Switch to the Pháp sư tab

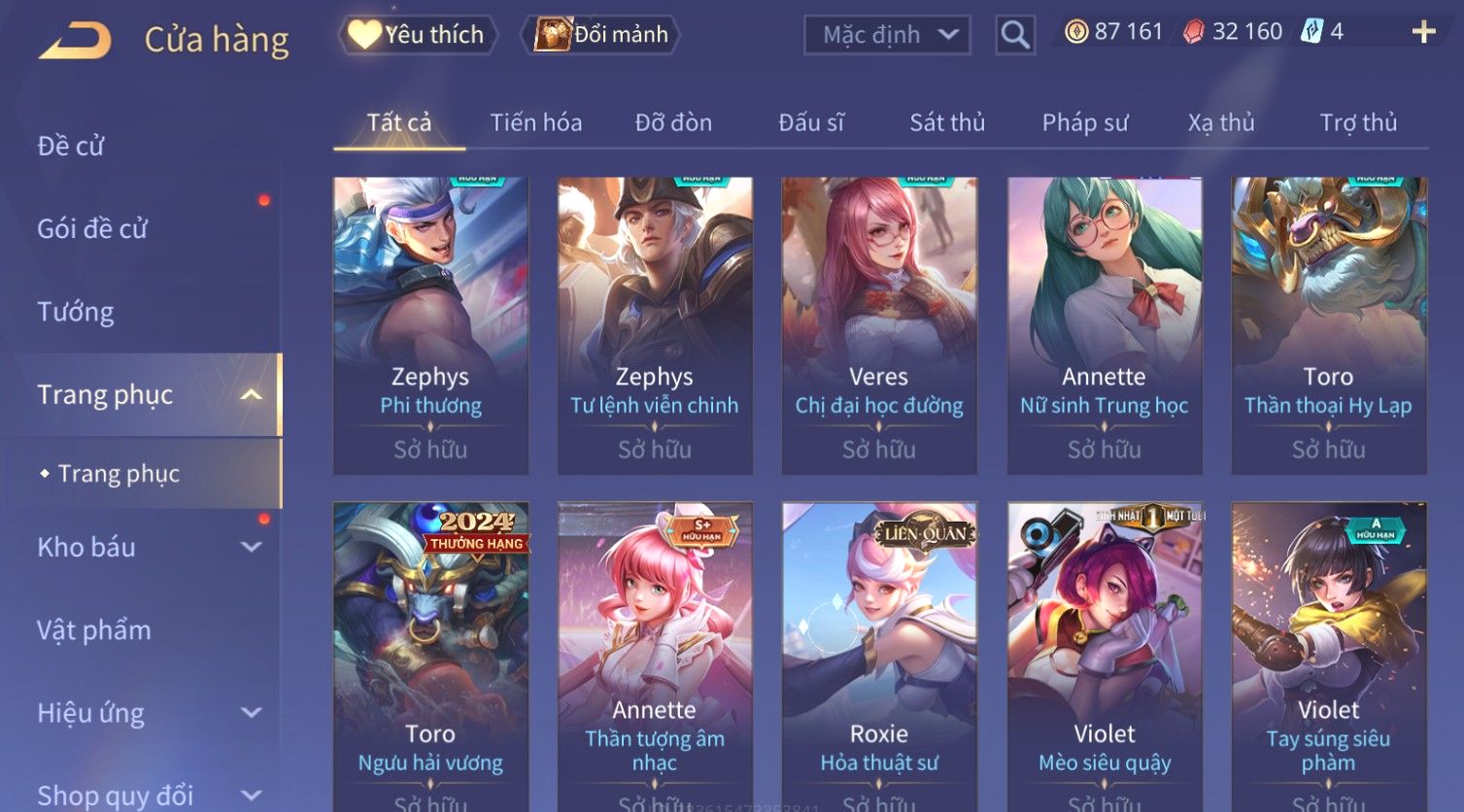(x=1085, y=122)
